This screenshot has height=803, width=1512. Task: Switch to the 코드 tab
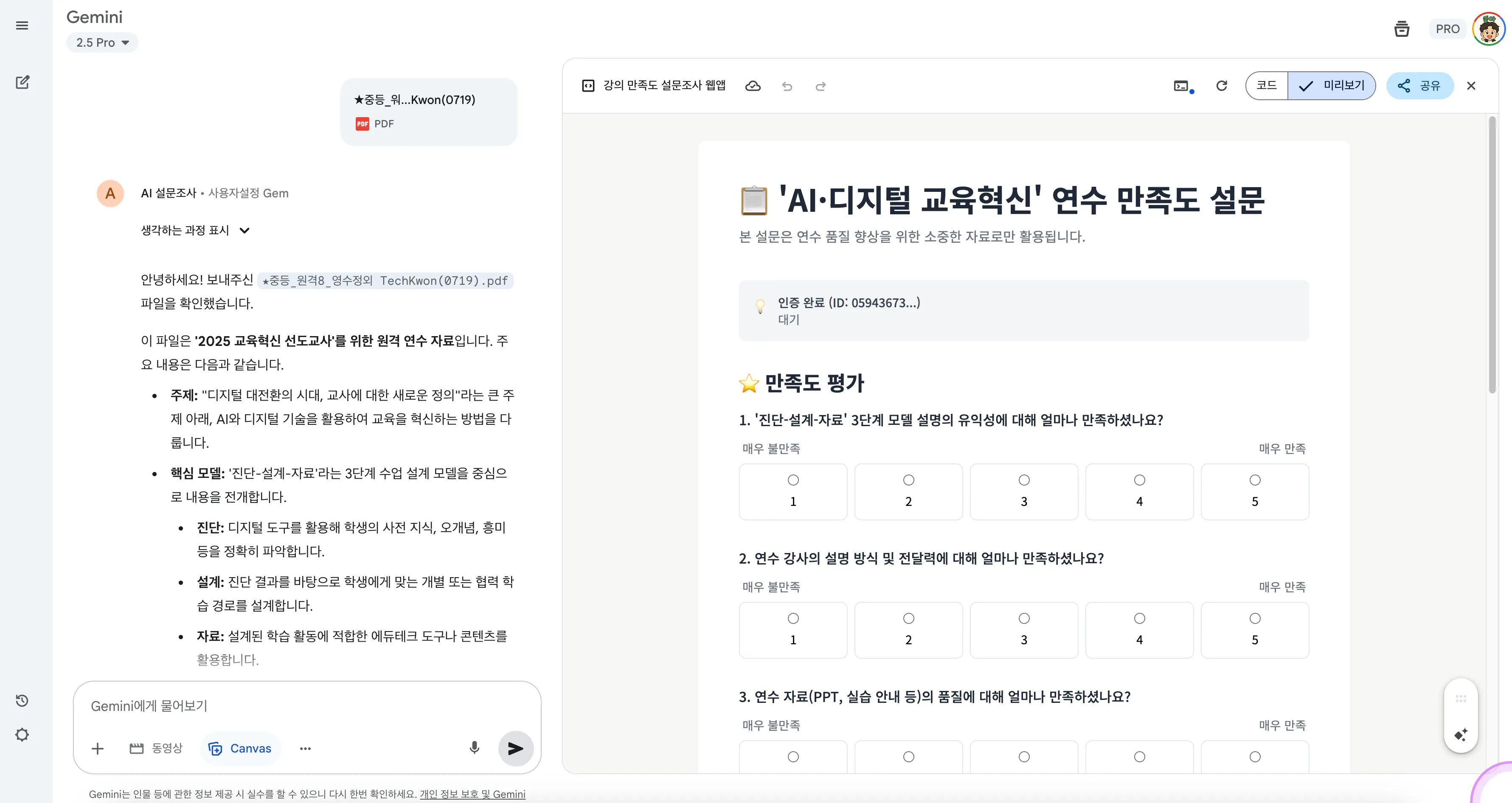(x=1266, y=86)
